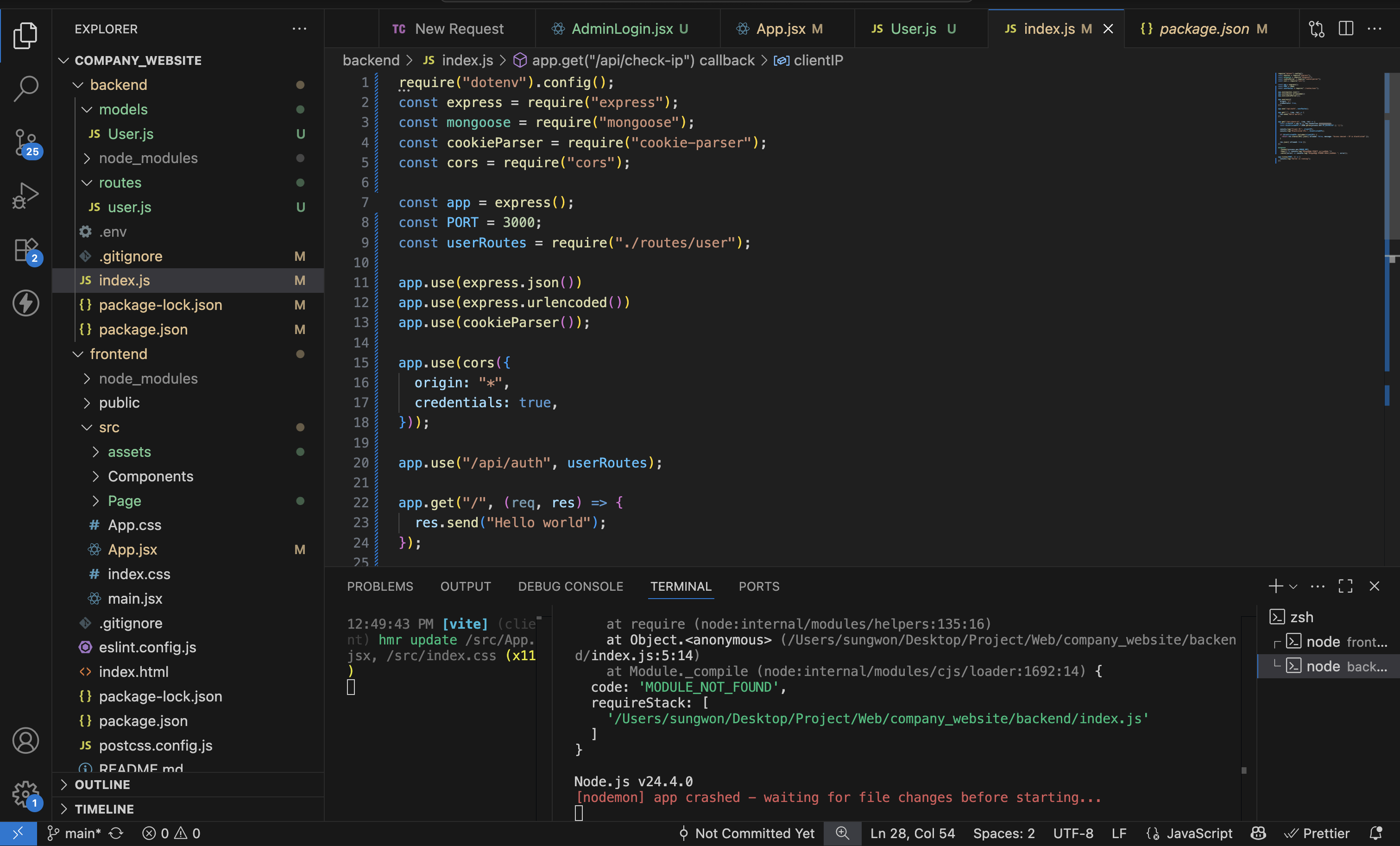The height and width of the screenshot is (846, 1400).
Task: Change indentation via Spaces: 2
Action: click(1004, 833)
